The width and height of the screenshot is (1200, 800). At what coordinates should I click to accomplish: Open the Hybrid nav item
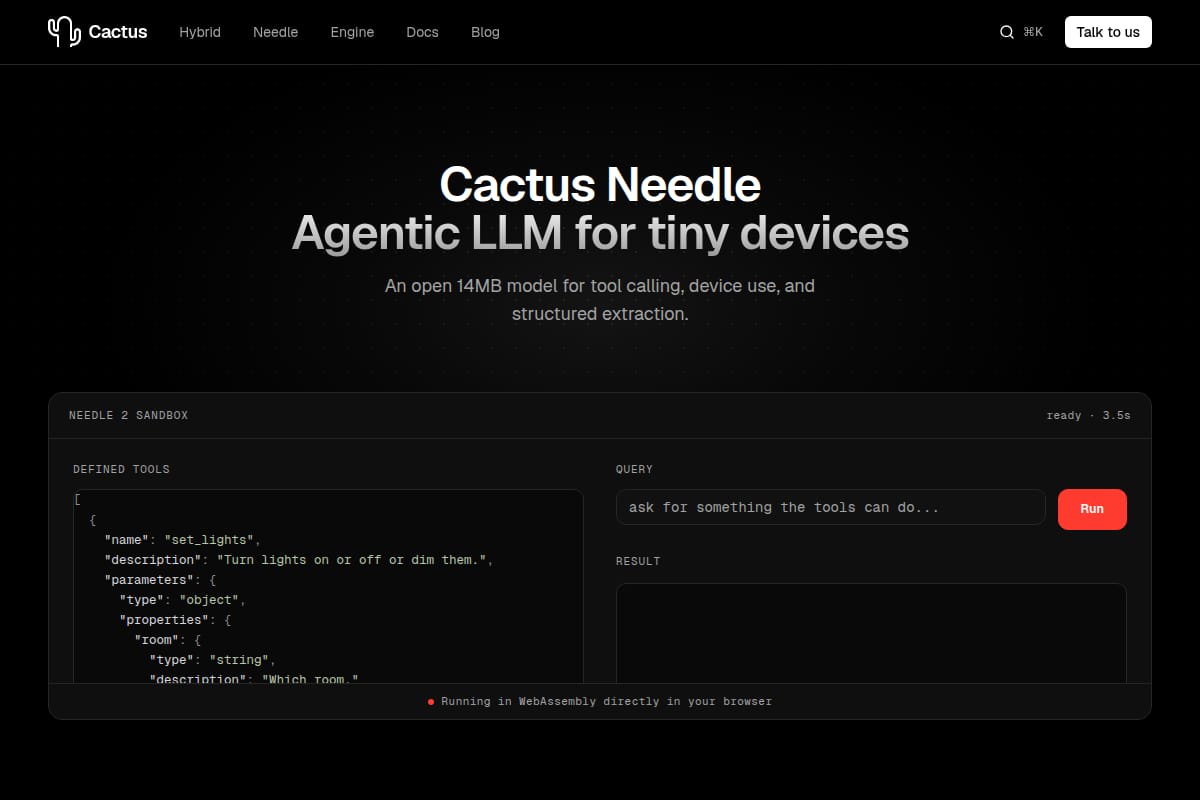point(200,32)
